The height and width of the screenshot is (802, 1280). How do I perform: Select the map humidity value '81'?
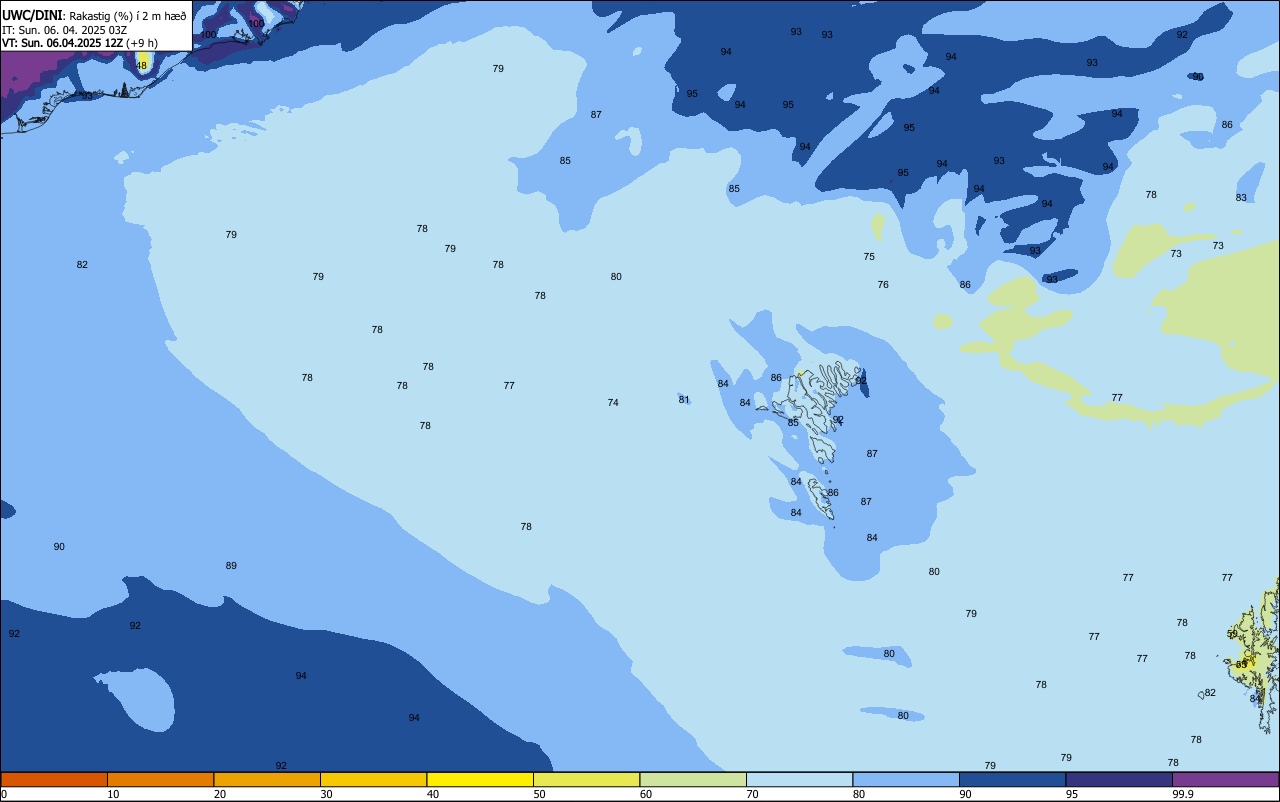tap(684, 400)
